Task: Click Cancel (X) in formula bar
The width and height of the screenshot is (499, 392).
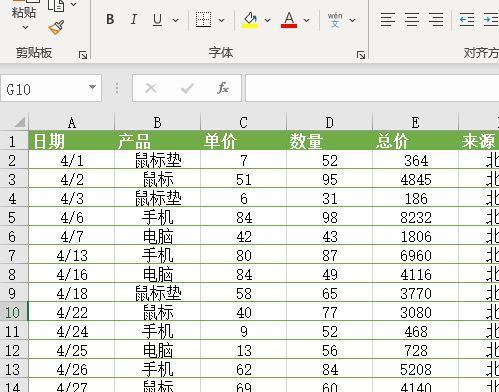Action: point(151,88)
